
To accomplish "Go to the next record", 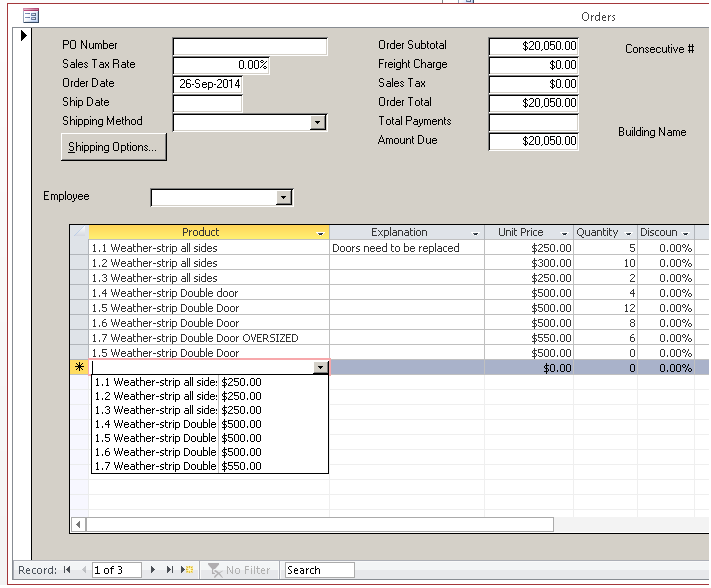I will pyautogui.click(x=153, y=570).
